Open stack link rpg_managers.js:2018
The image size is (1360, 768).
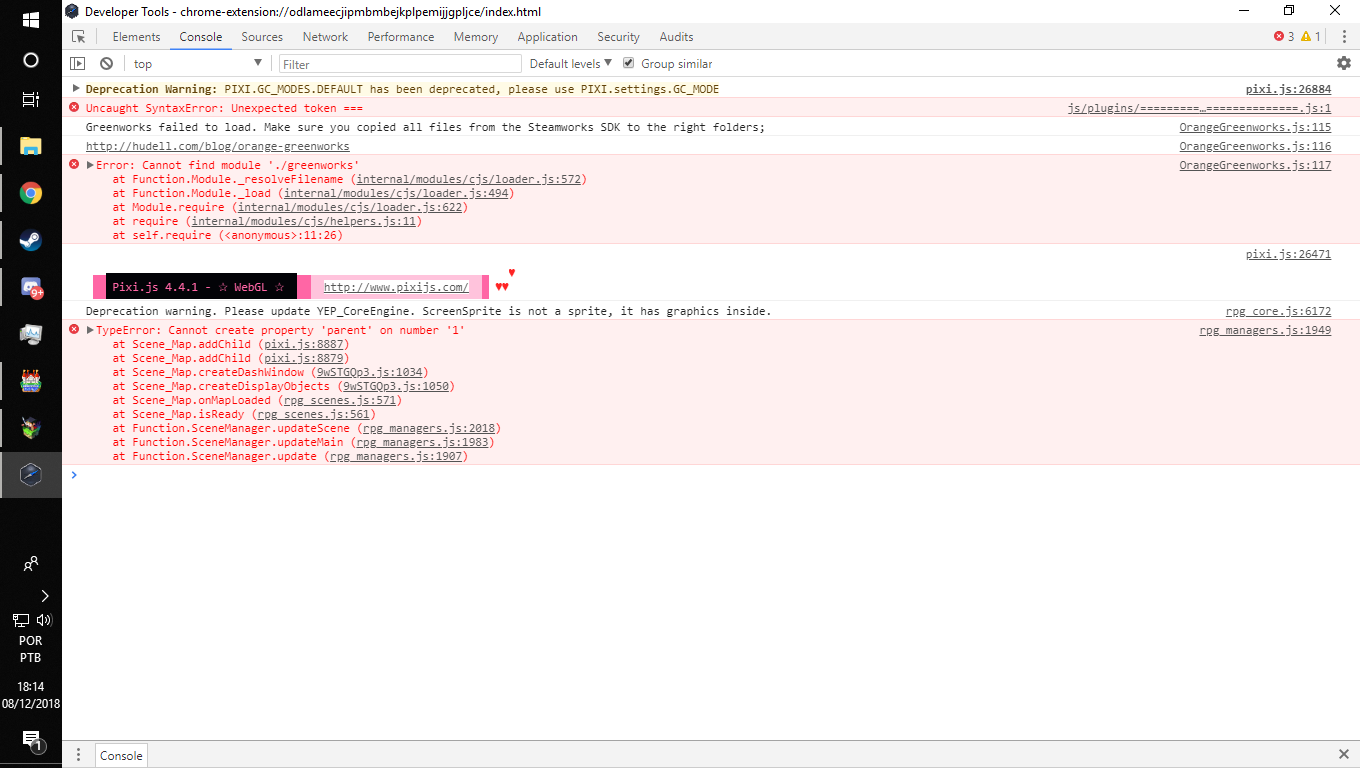click(429, 428)
